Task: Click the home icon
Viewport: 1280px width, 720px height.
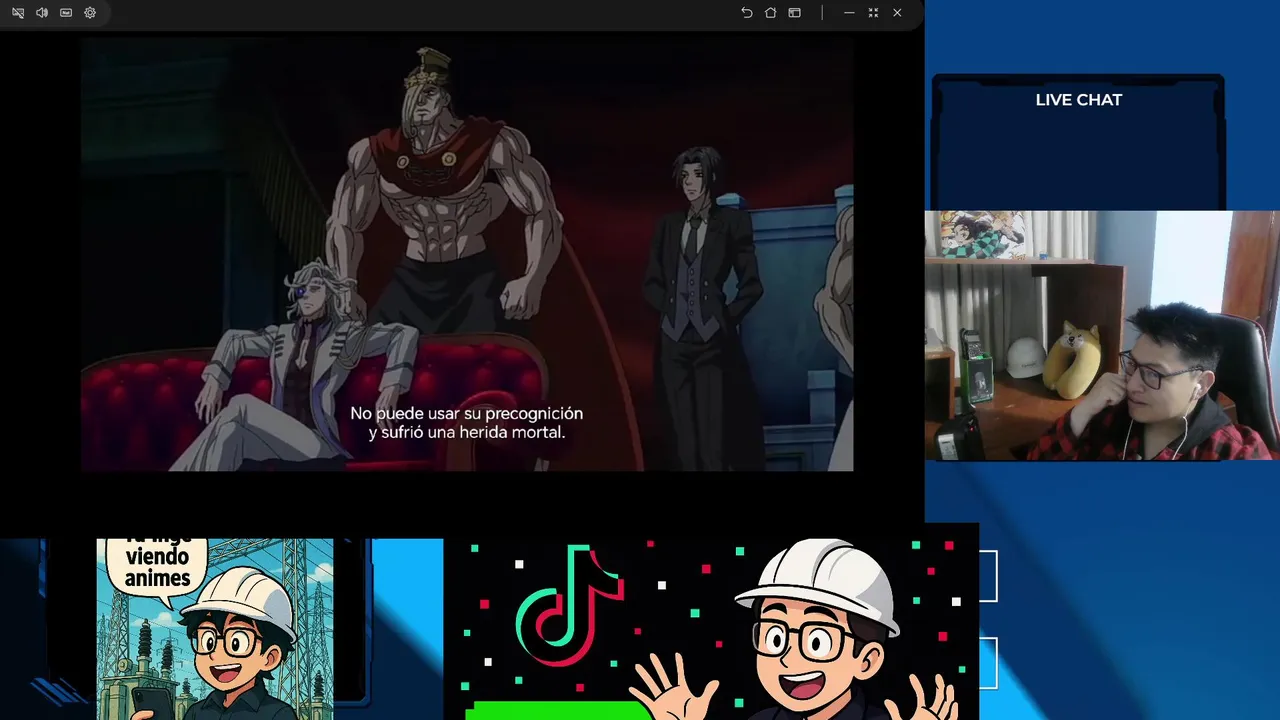Action: (771, 13)
